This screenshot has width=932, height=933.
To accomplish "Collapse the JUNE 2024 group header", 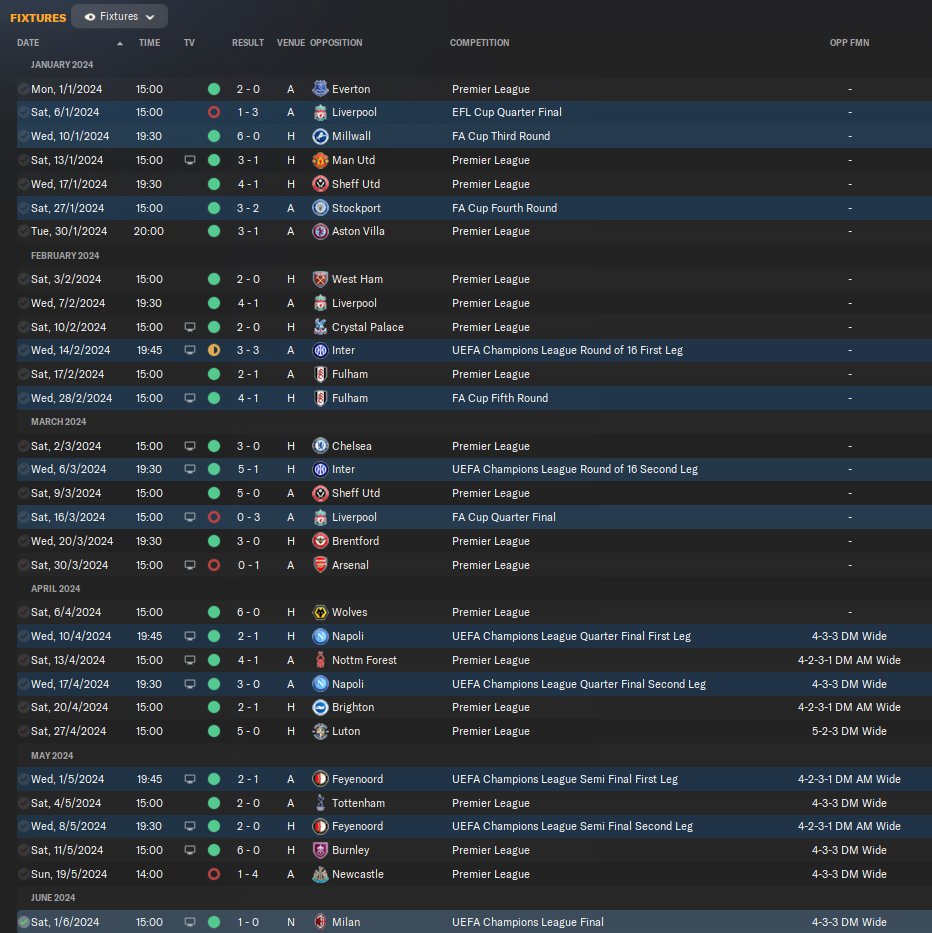I will pos(53,898).
